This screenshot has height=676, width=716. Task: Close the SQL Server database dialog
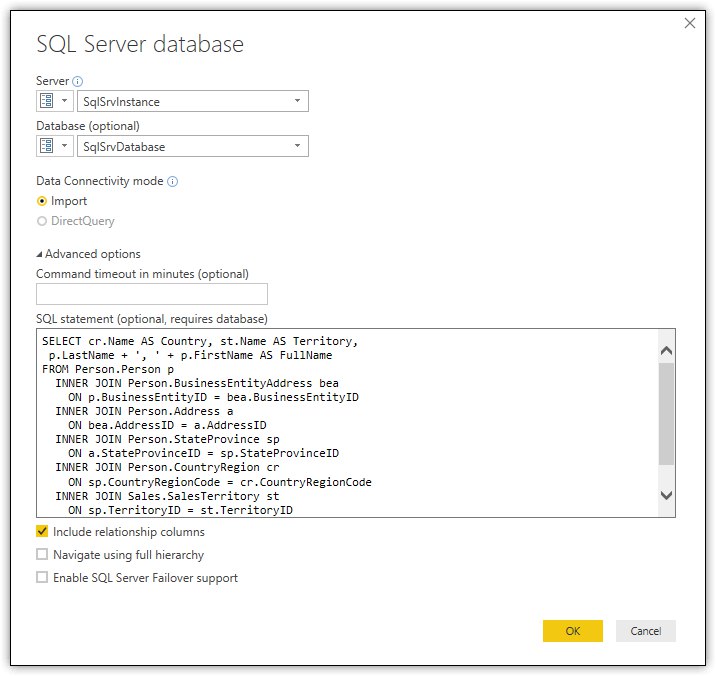690,23
